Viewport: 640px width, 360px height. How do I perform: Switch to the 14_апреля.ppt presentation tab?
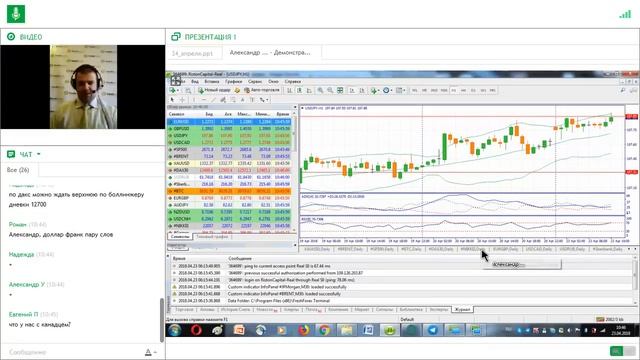coord(192,53)
